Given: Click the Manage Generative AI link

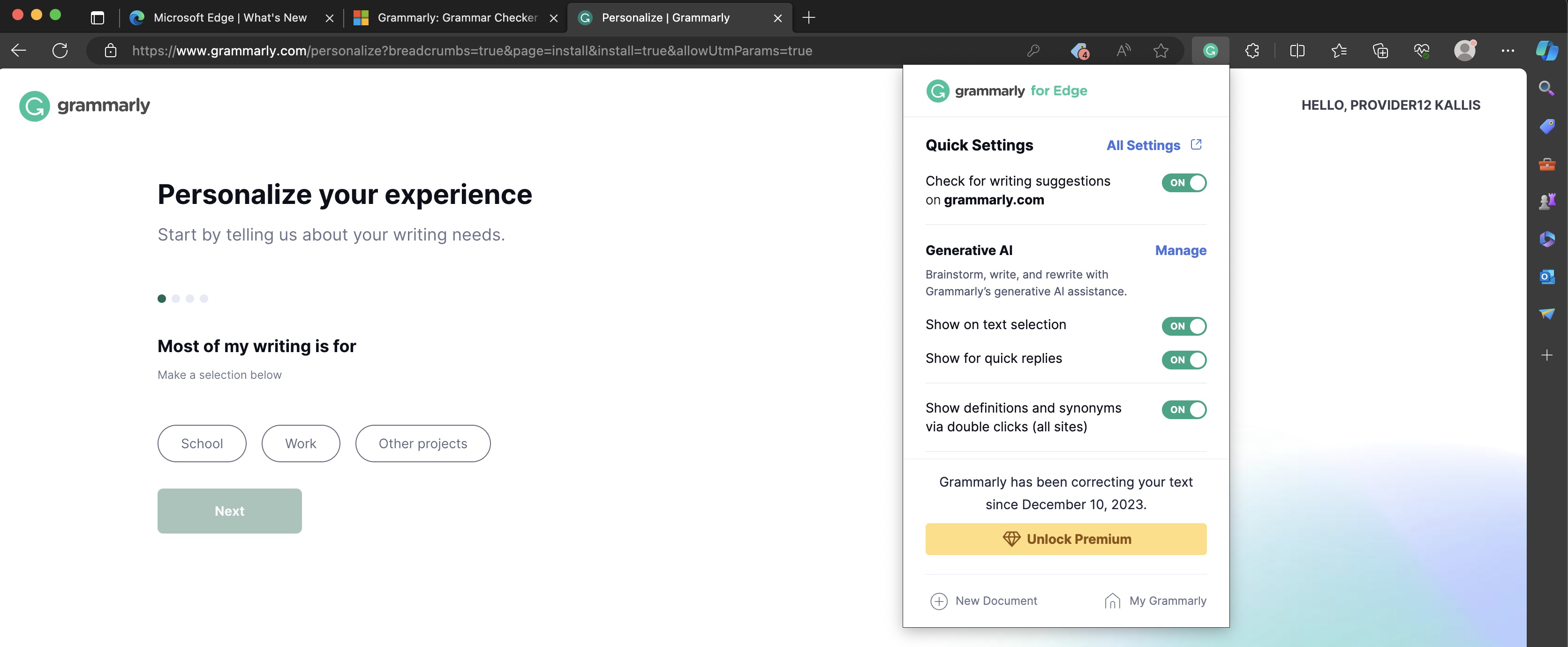Looking at the screenshot, I should pyautogui.click(x=1180, y=250).
